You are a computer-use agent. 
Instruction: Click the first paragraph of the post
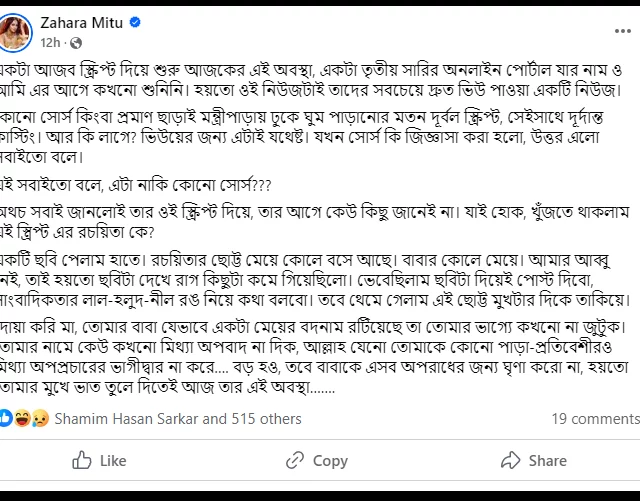click(x=312, y=80)
